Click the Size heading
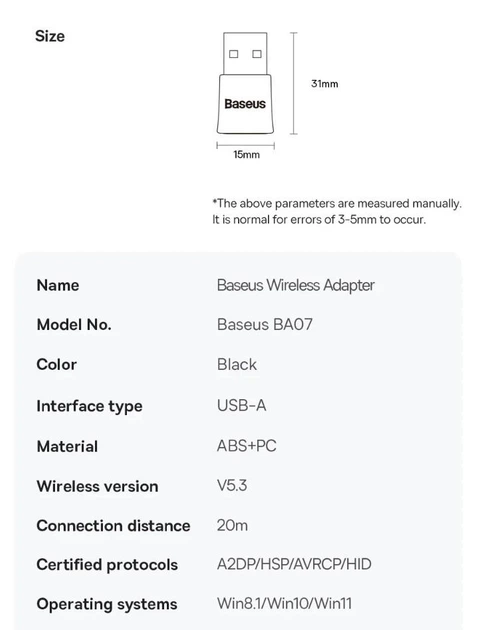The width and height of the screenshot is (480, 630). [50, 36]
